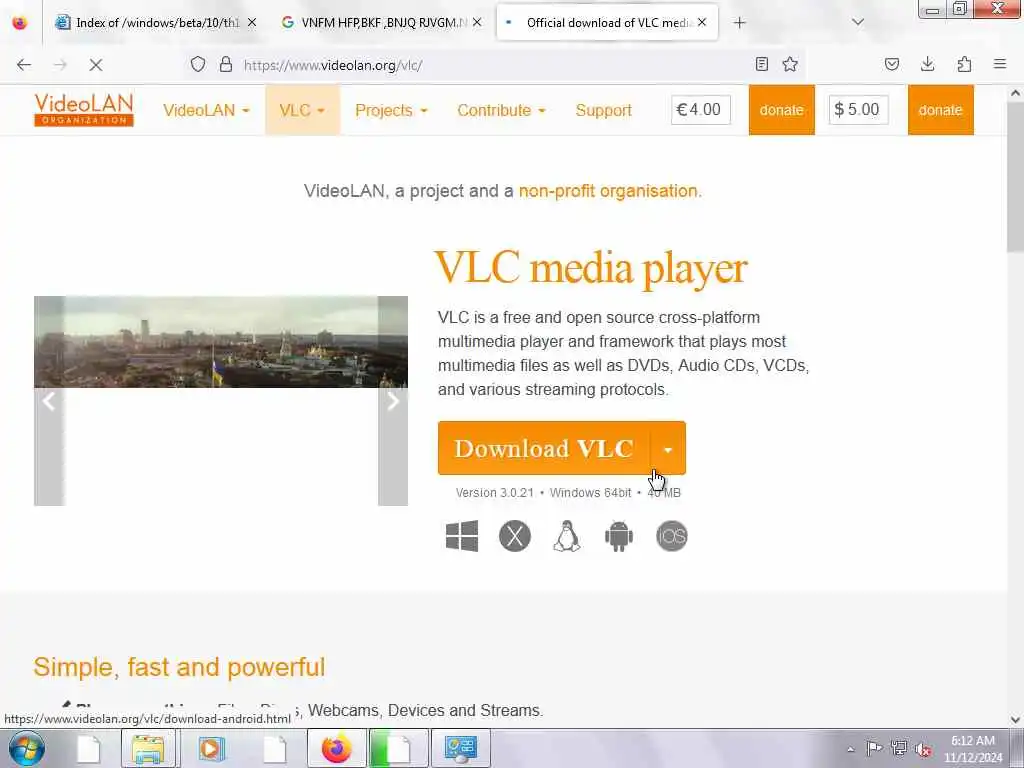Click the address bar URL
Screen dimensions: 1024x768
(333, 65)
